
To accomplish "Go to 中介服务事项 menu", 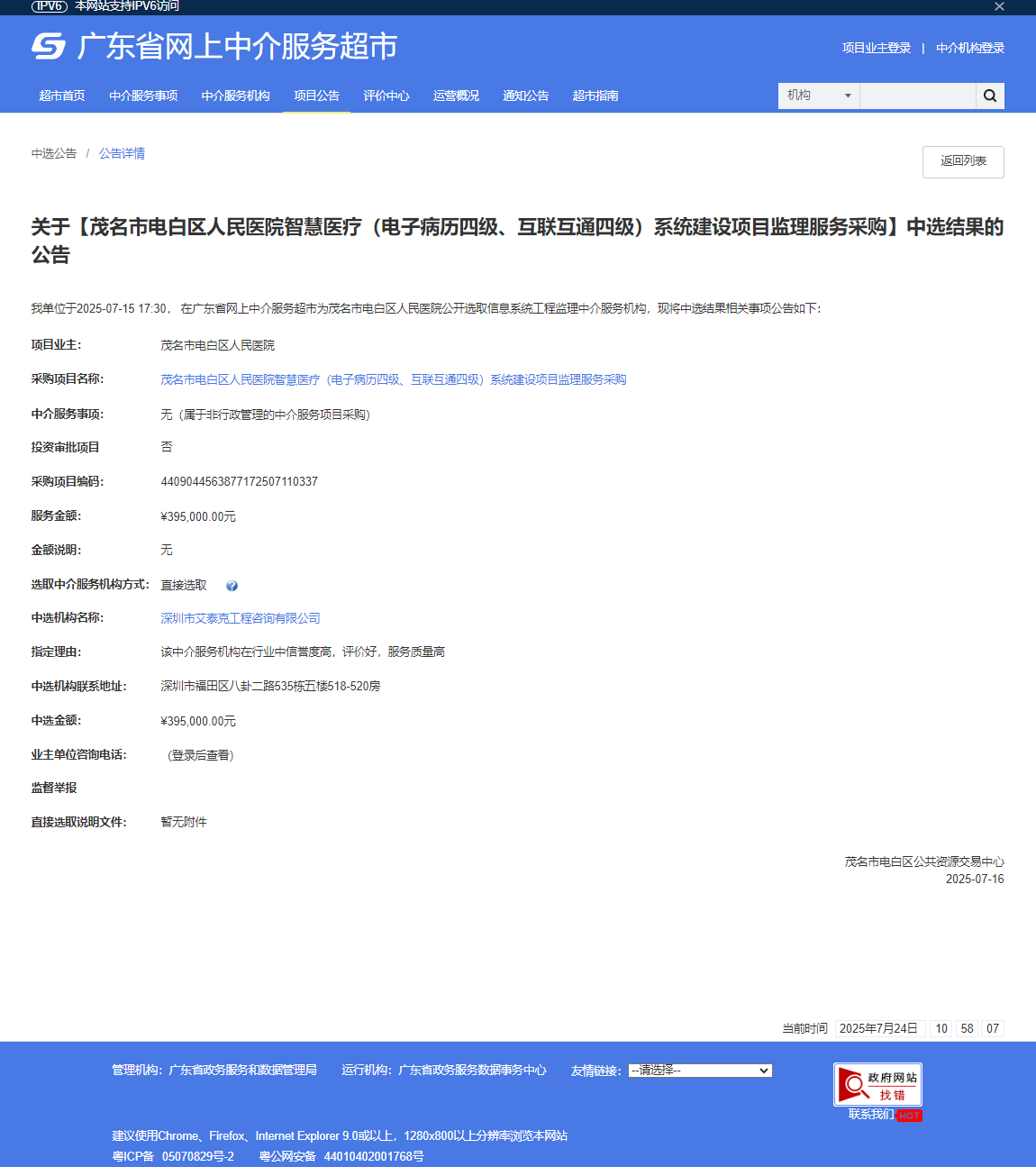I will [x=143, y=96].
